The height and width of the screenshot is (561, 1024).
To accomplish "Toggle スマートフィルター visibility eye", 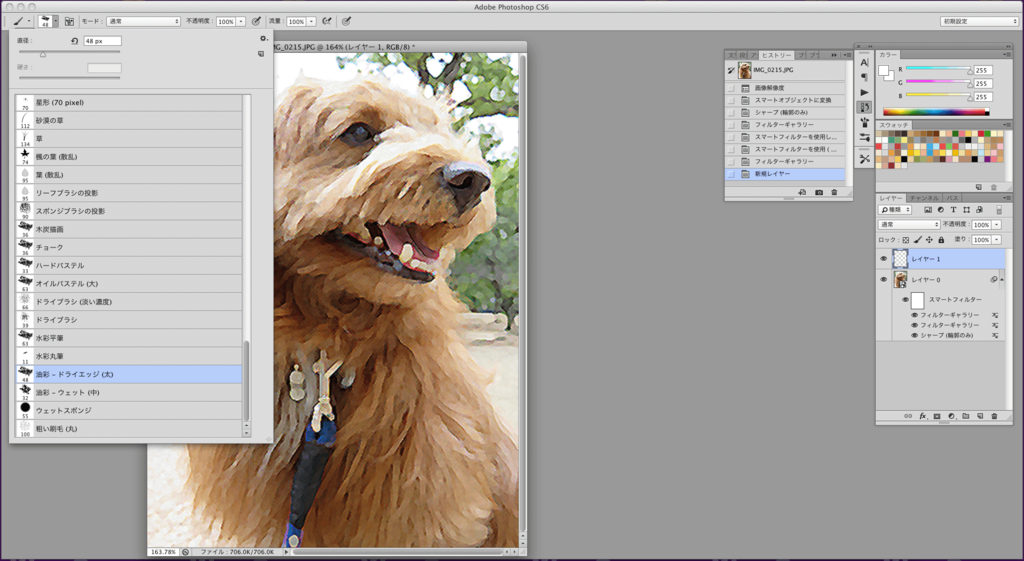I will tap(905, 300).
